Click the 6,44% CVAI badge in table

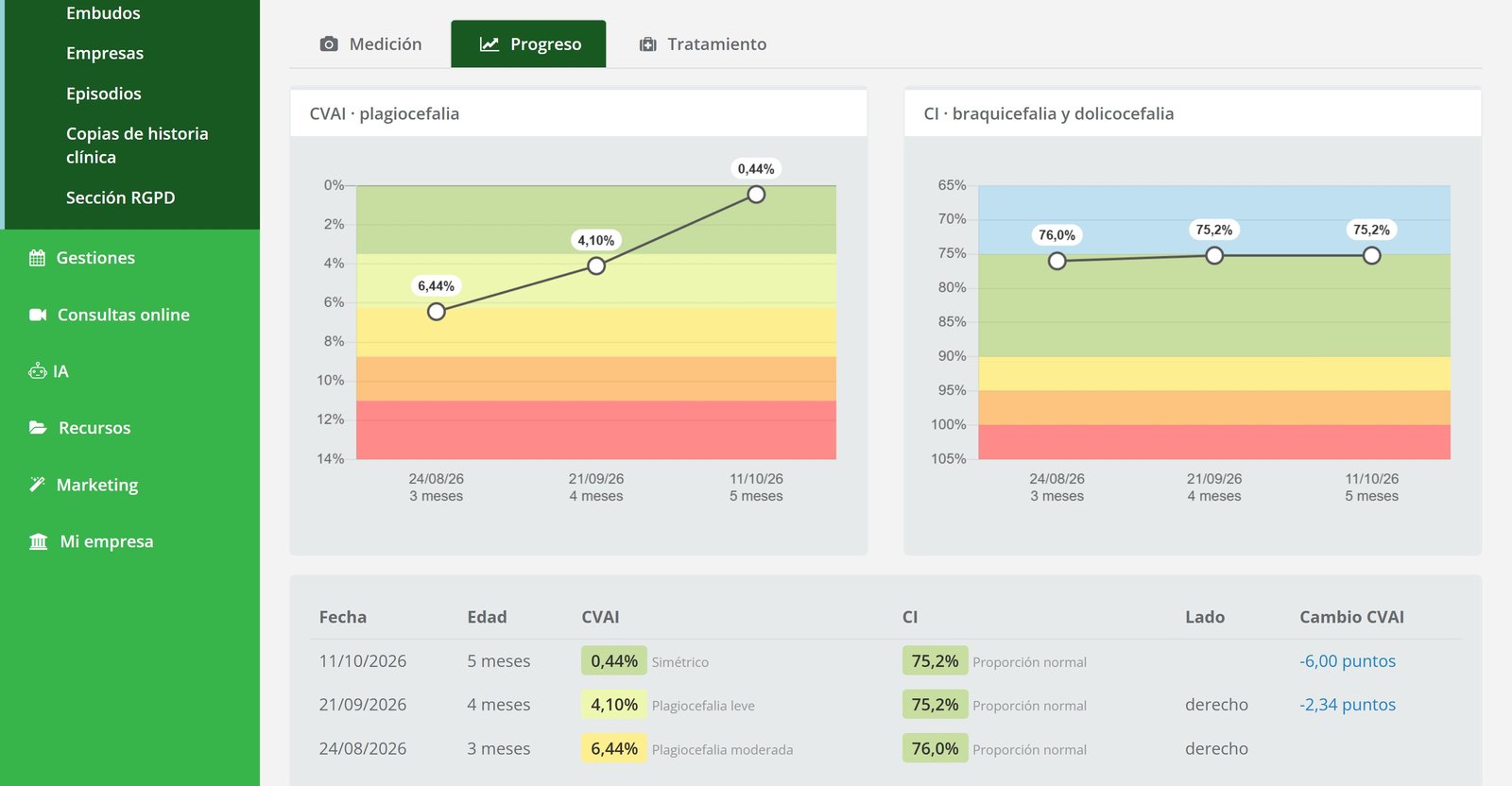[x=614, y=749]
